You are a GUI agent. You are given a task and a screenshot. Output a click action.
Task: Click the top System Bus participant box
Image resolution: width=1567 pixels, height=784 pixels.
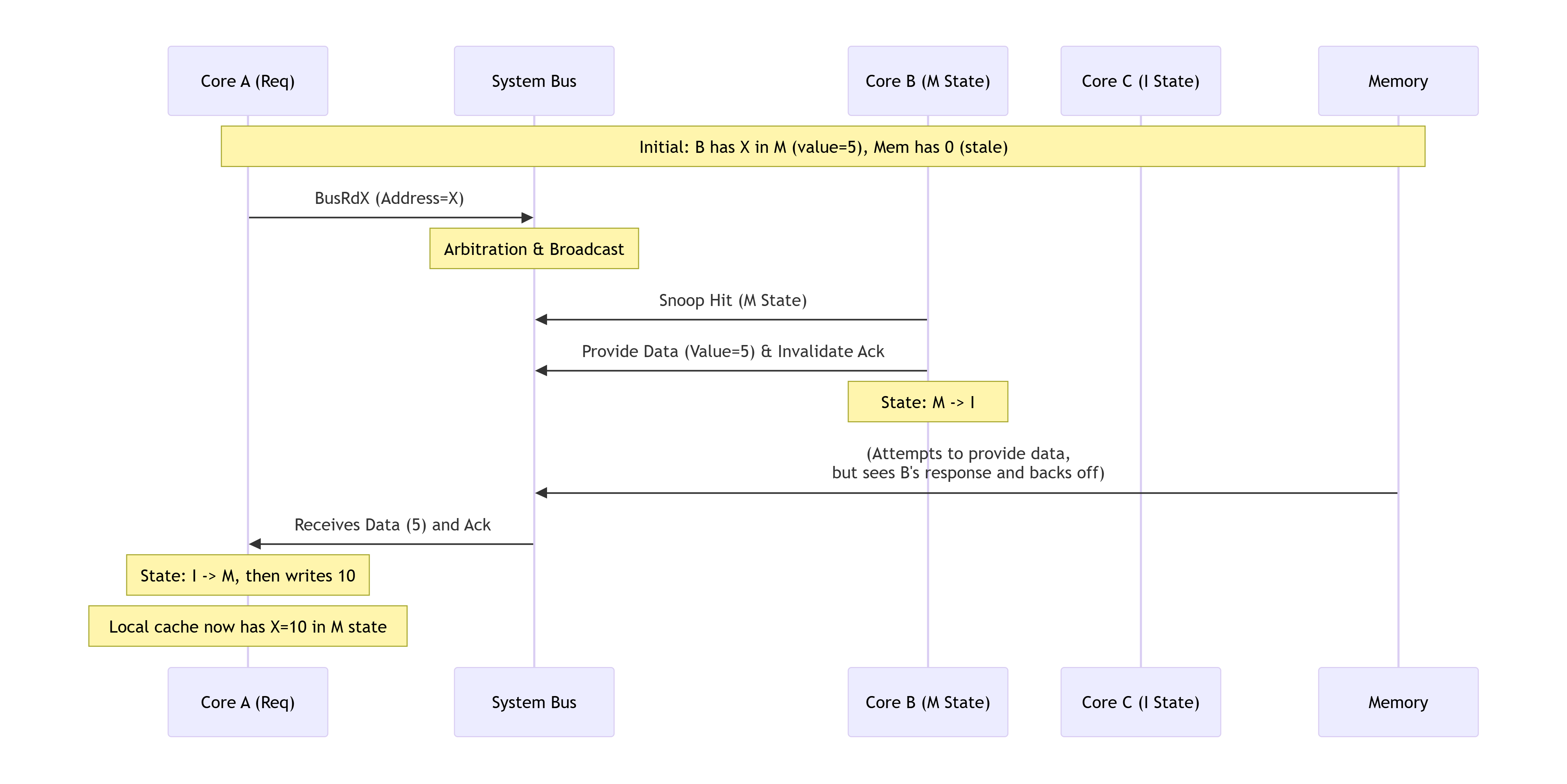tap(534, 81)
